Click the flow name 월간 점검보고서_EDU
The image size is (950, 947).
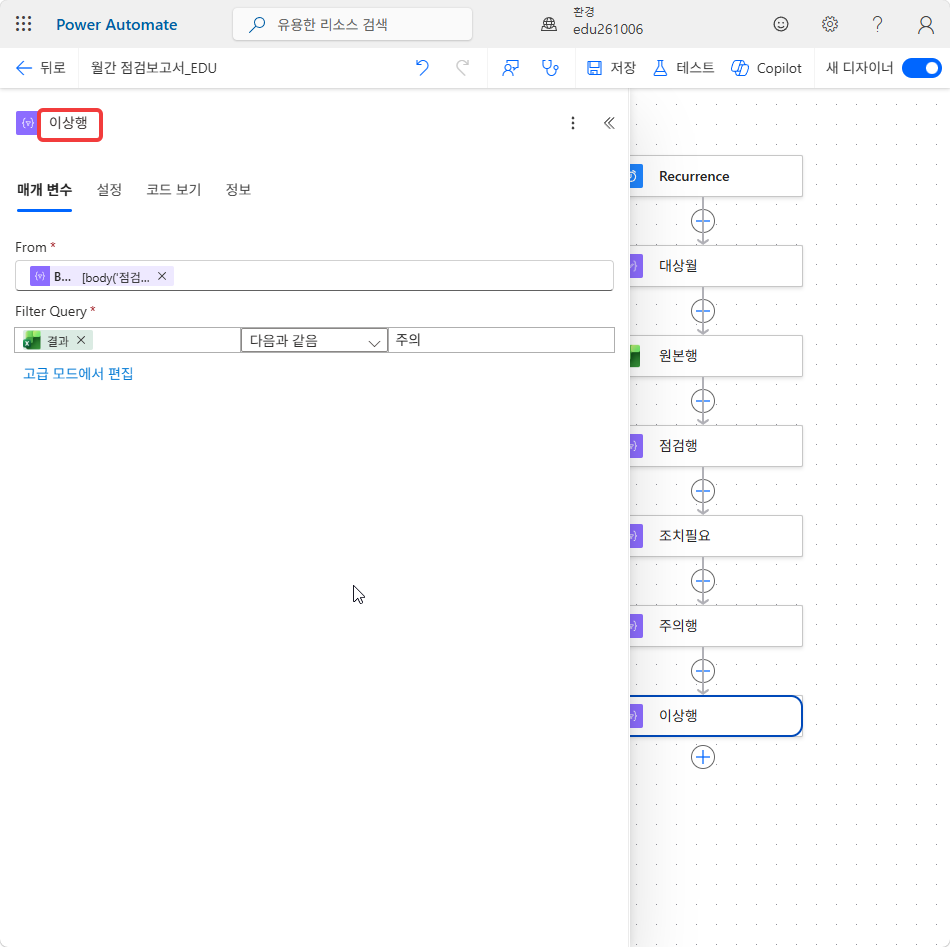(x=154, y=68)
